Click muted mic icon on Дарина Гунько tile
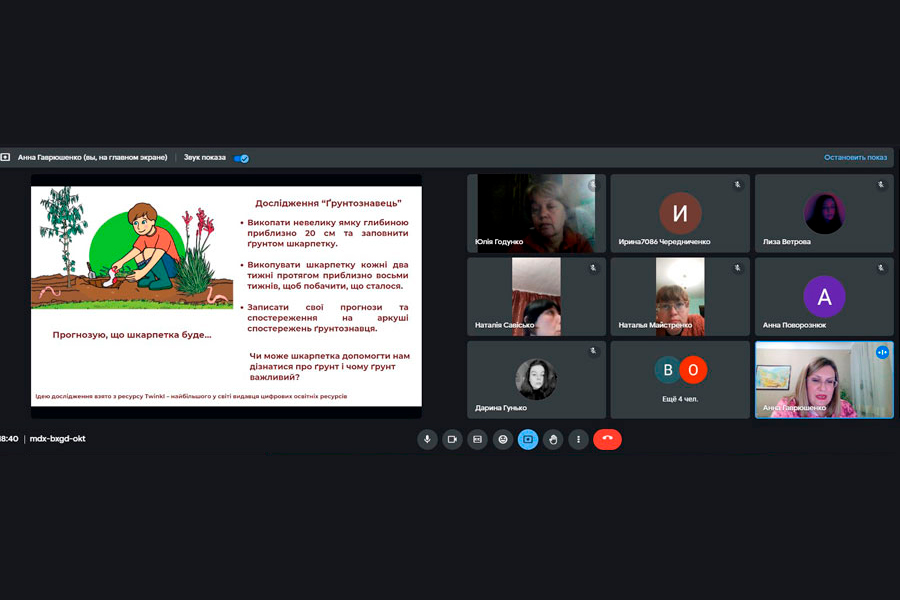900x600 pixels. click(x=593, y=351)
